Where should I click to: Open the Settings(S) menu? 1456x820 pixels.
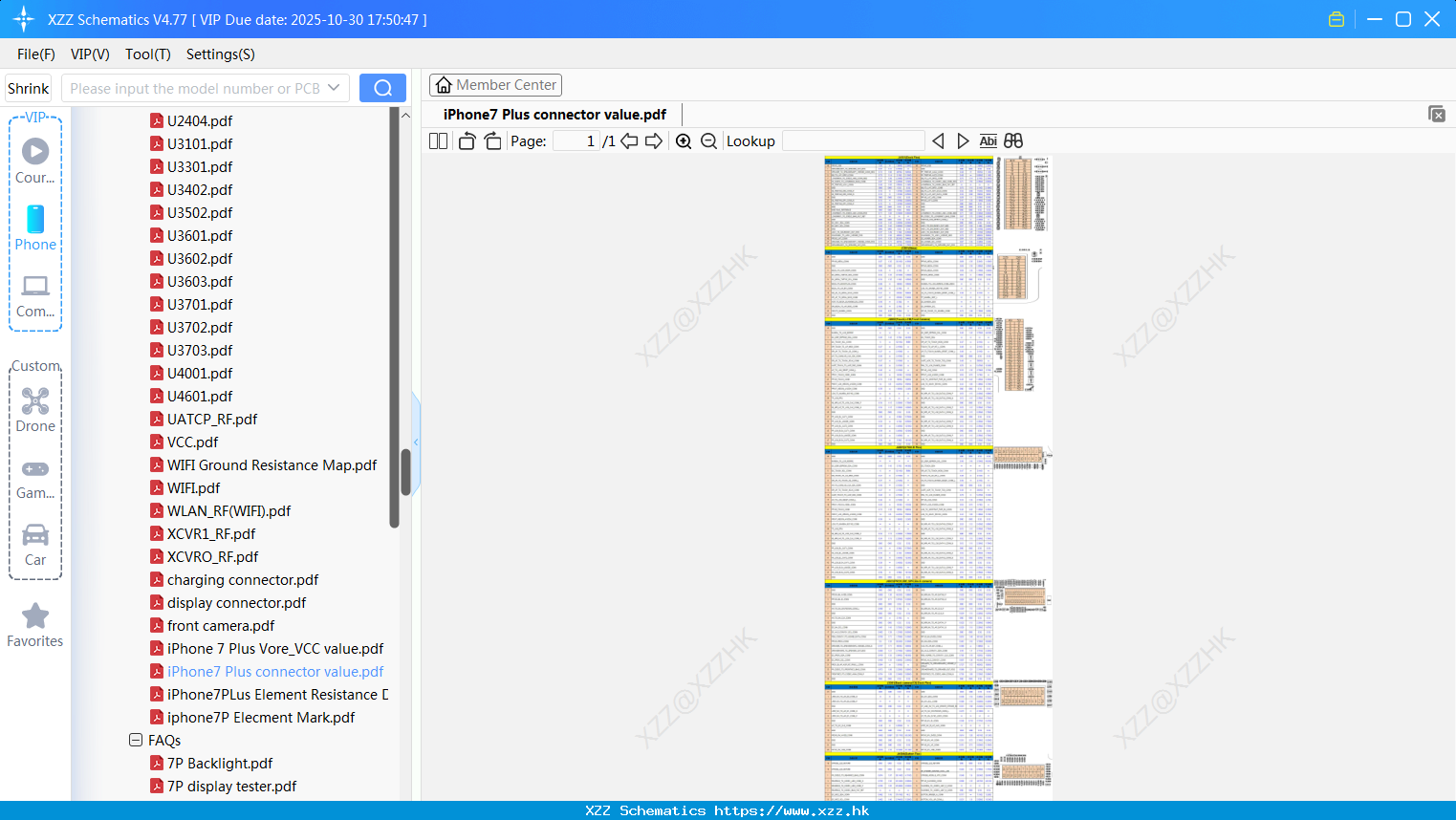221,54
